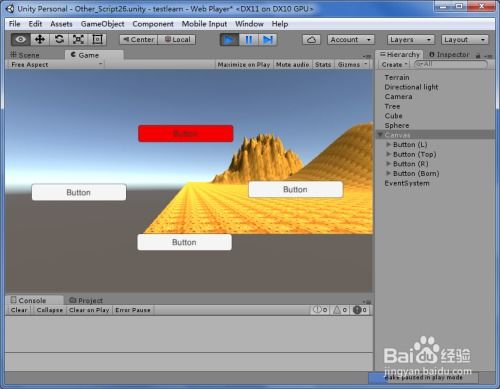Select the Hand (view) tool

coord(21,39)
